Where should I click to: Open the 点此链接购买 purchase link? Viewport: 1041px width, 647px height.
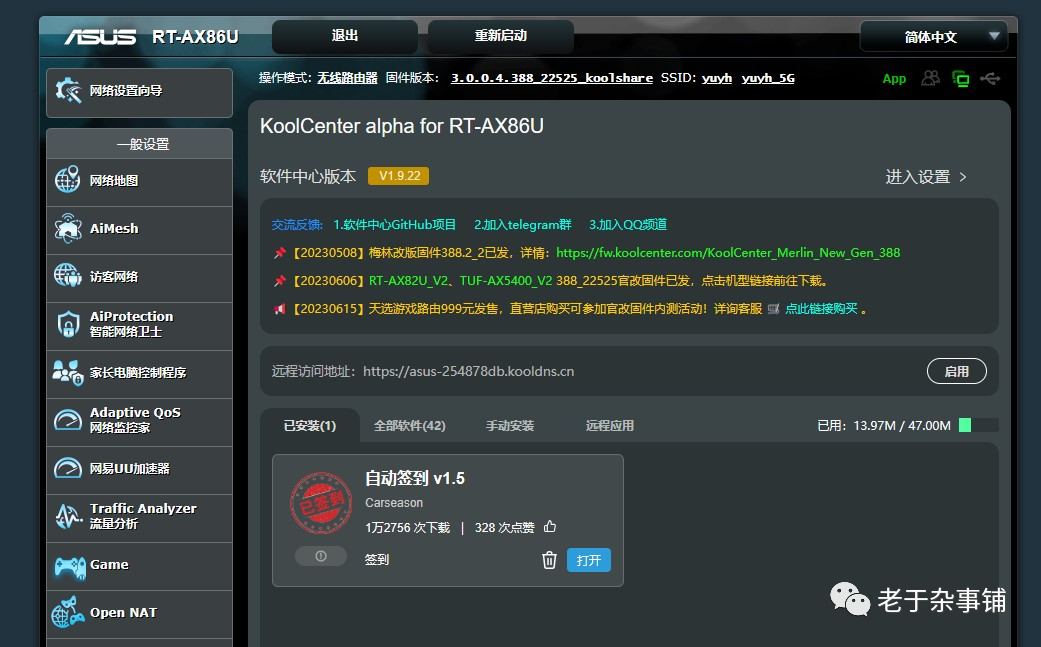(x=821, y=309)
